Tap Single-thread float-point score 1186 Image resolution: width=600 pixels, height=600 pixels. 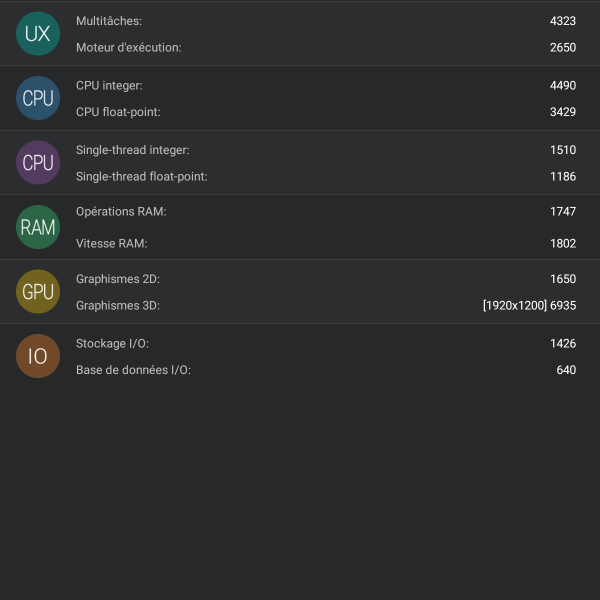point(562,177)
